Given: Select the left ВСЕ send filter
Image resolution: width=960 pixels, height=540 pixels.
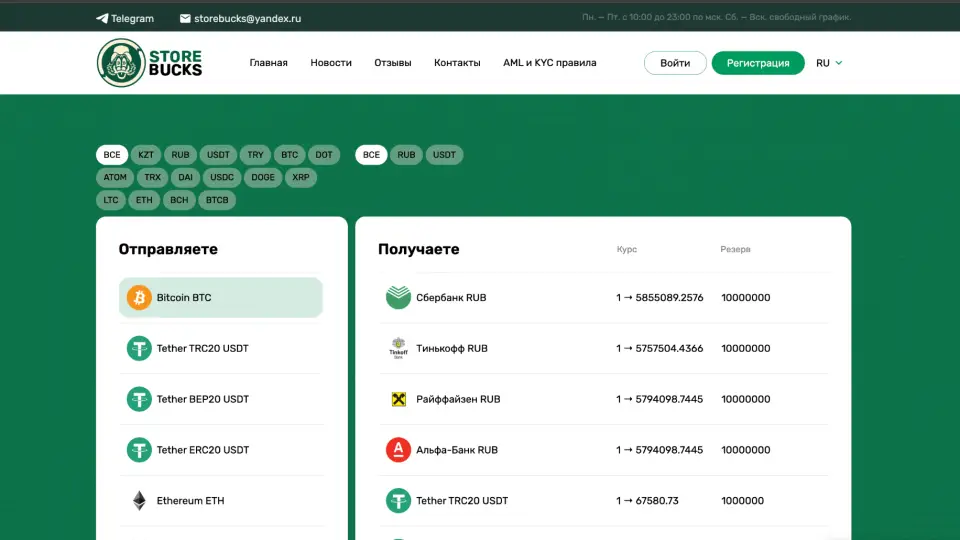Looking at the screenshot, I should pos(111,155).
